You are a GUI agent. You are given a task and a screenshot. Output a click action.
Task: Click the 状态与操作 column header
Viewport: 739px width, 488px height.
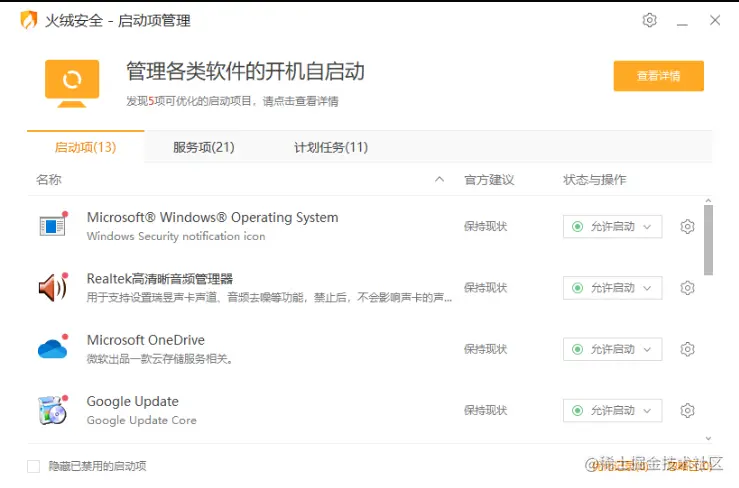pyautogui.click(x=594, y=180)
